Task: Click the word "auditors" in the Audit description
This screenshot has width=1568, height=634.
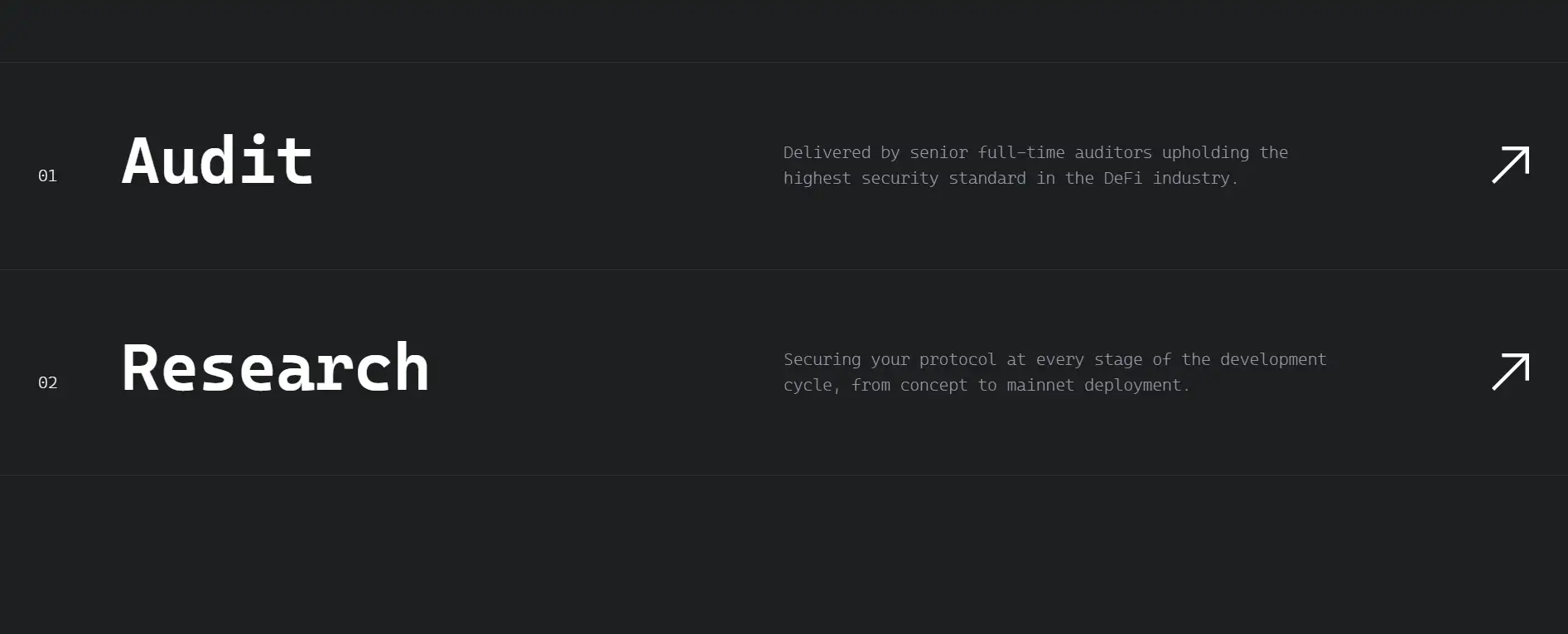Action: [1112, 152]
